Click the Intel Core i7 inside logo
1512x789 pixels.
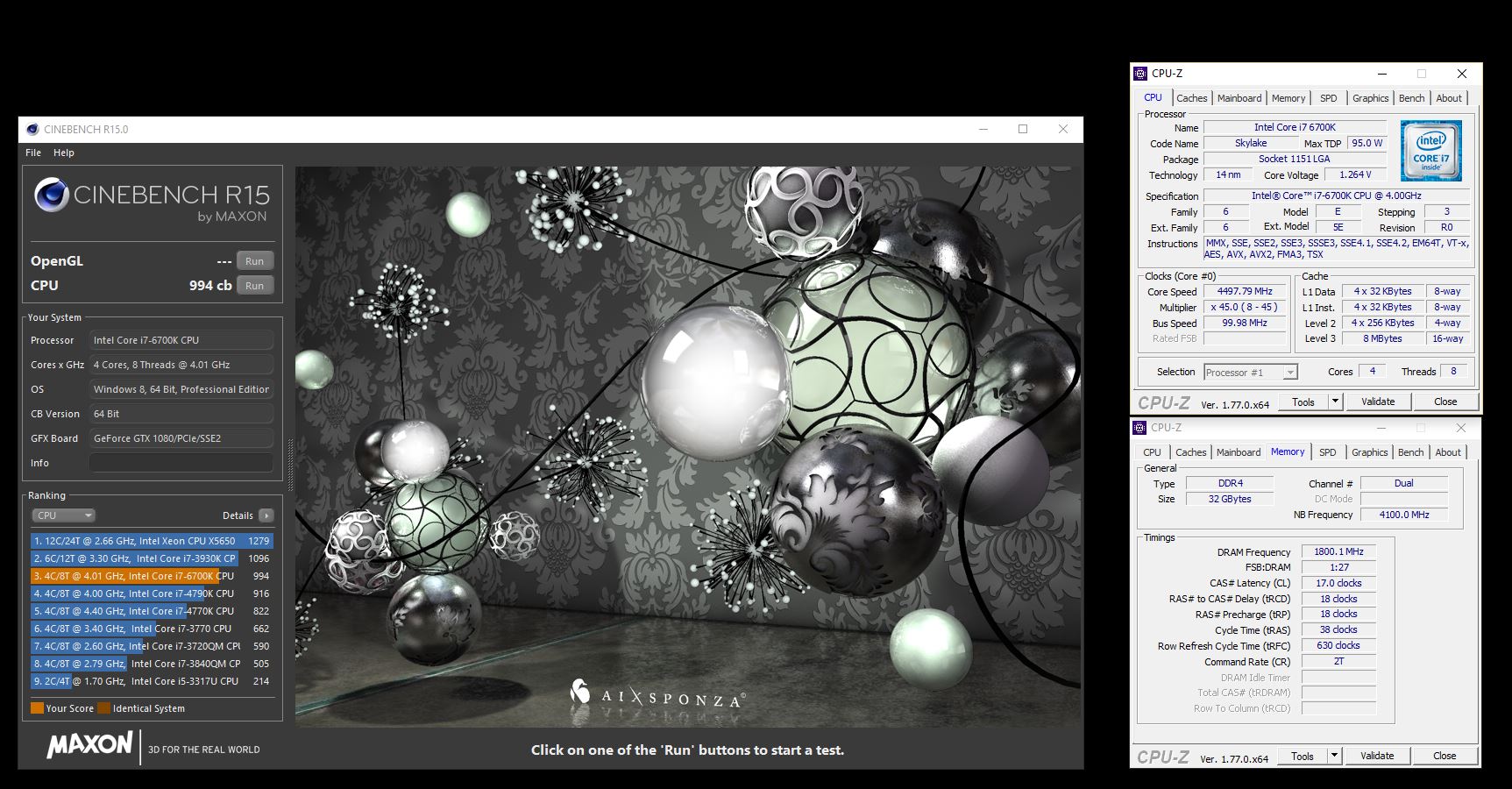coord(1430,151)
